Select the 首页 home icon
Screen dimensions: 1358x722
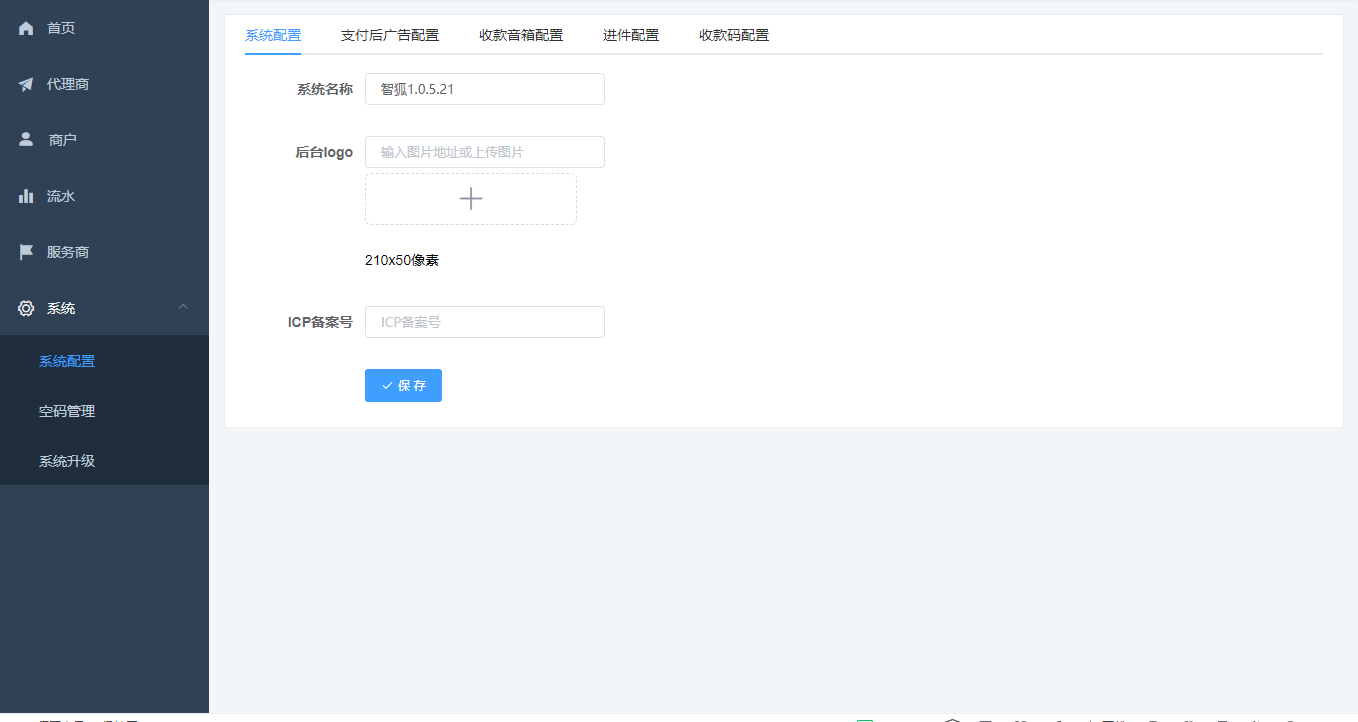[x=26, y=28]
